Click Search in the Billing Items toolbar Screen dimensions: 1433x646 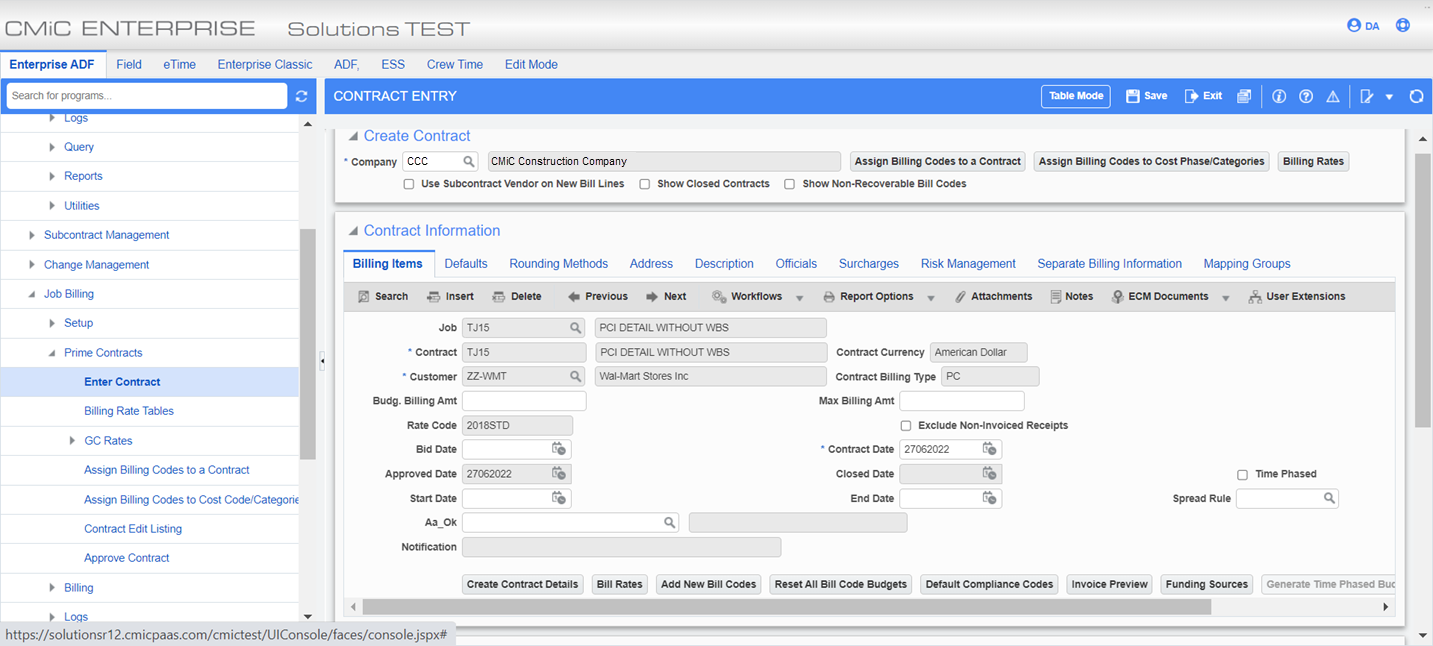click(x=383, y=296)
